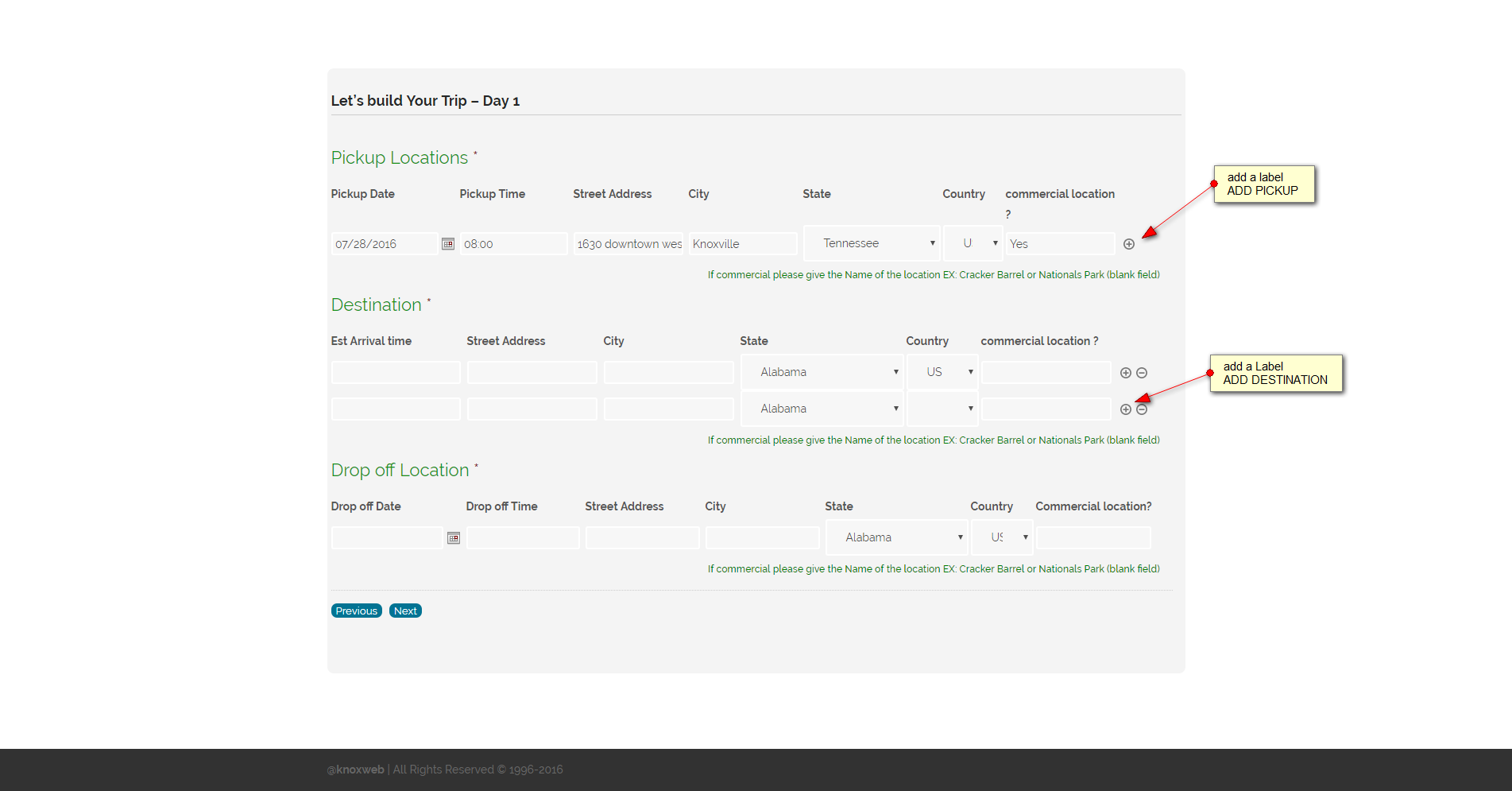Focus second destination Street Address field
The width and height of the screenshot is (1512, 791).
click(532, 409)
